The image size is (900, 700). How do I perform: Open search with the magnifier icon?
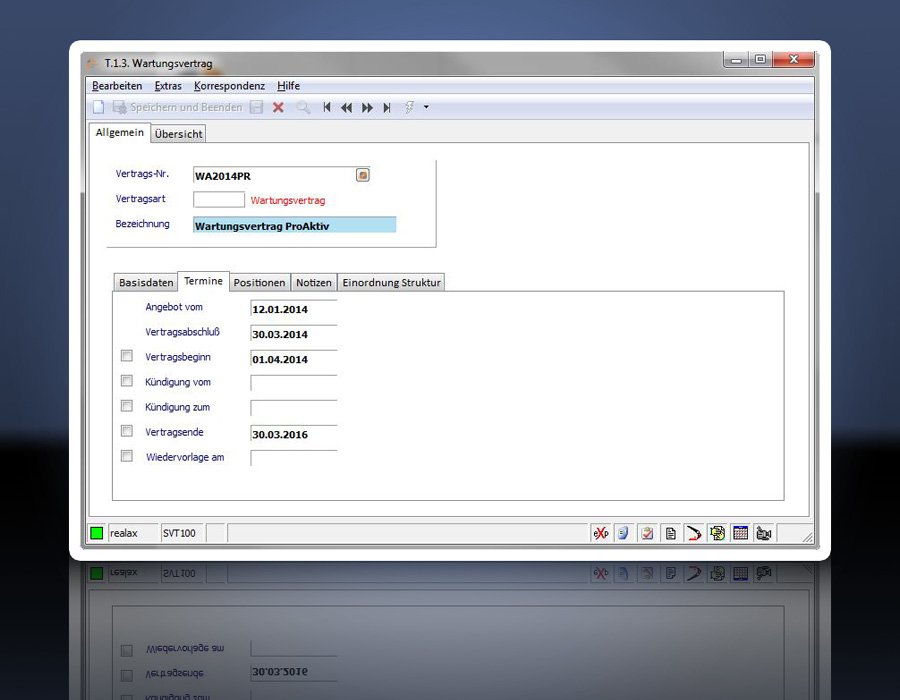click(x=303, y=107)
